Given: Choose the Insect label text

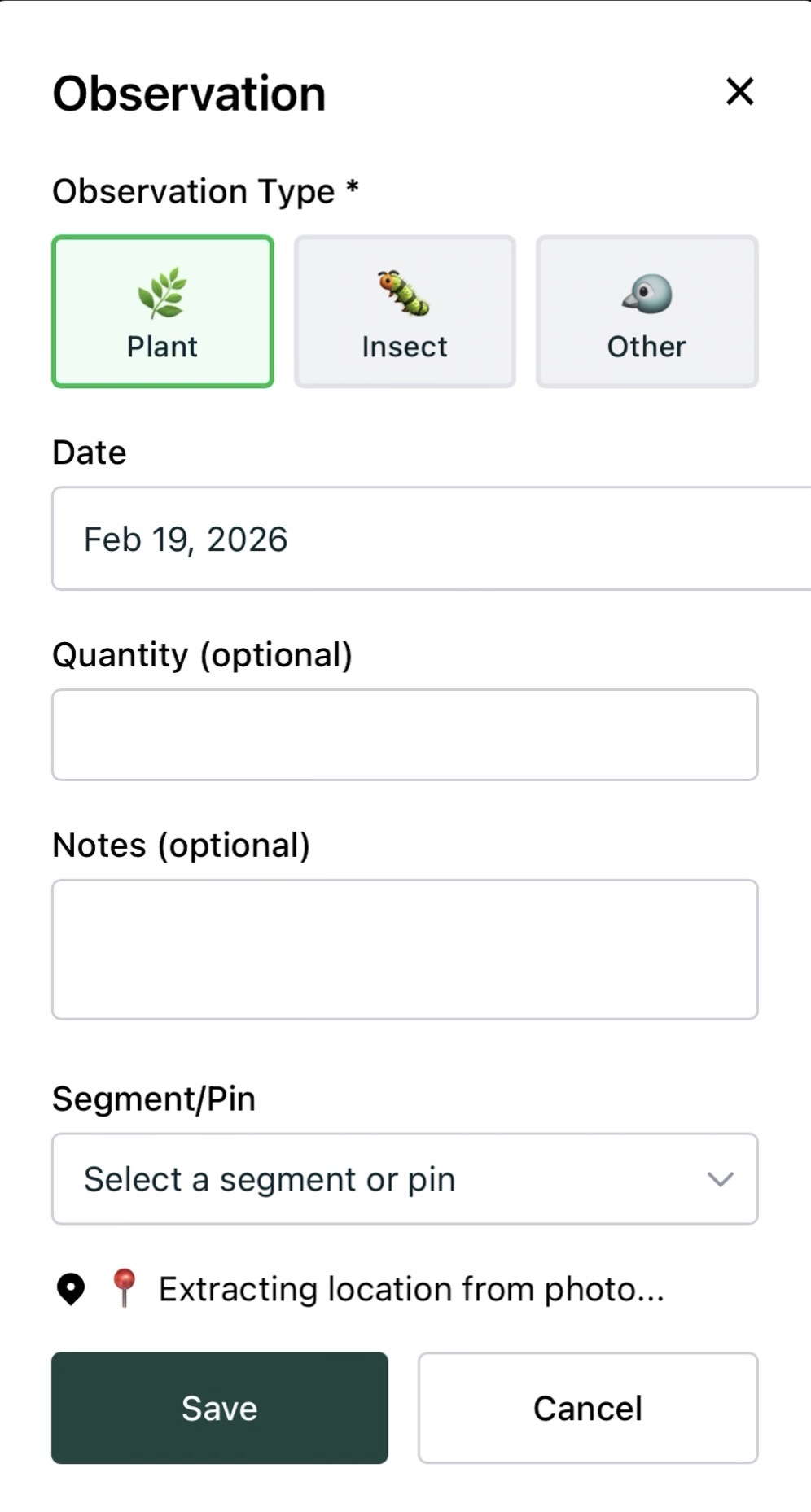Looking at the screenshot, I should click(x=405, y=347).
